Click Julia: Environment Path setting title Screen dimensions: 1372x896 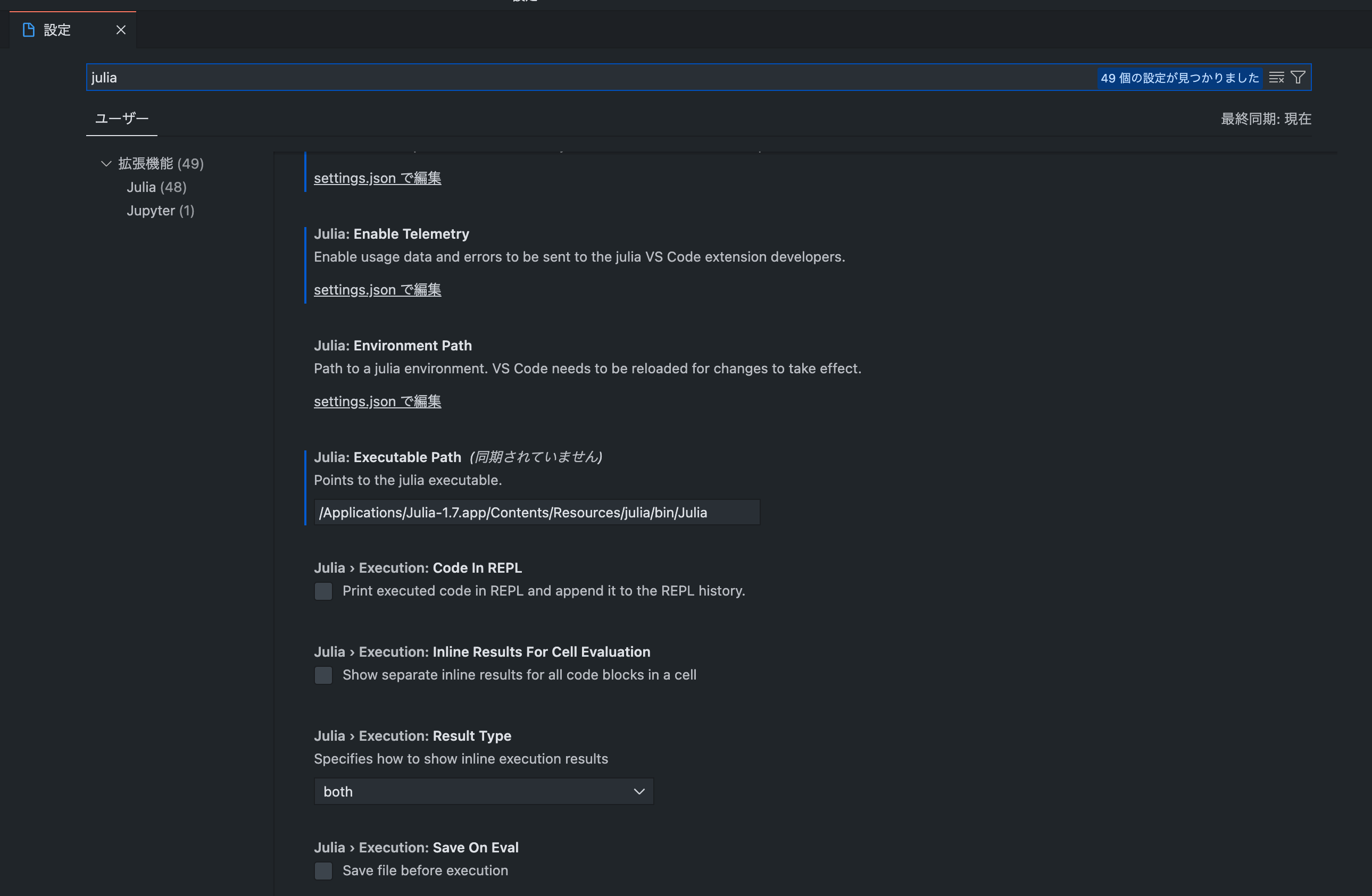393,346
